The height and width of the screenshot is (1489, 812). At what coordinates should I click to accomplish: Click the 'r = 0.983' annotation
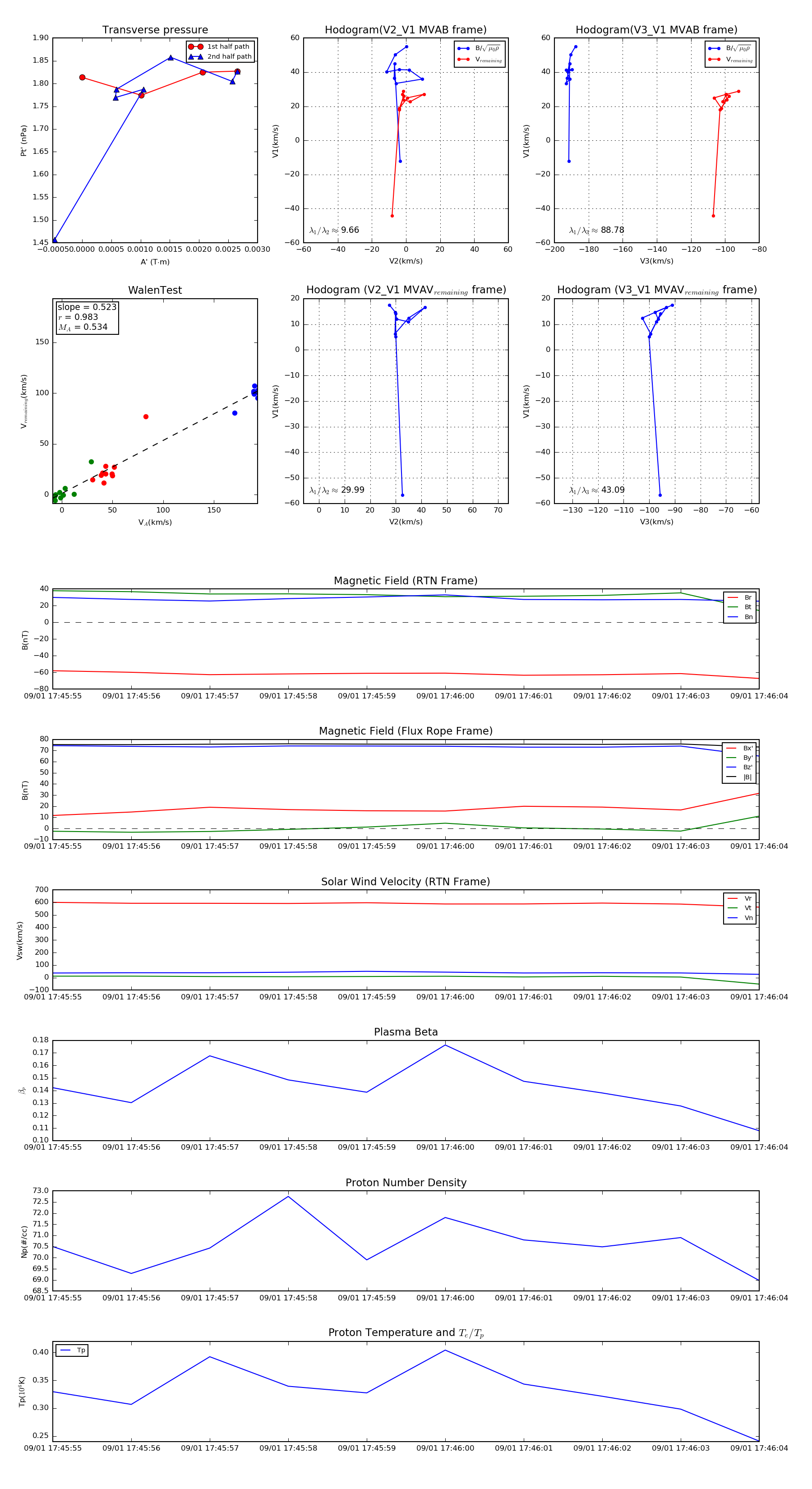tap(78, 317)
